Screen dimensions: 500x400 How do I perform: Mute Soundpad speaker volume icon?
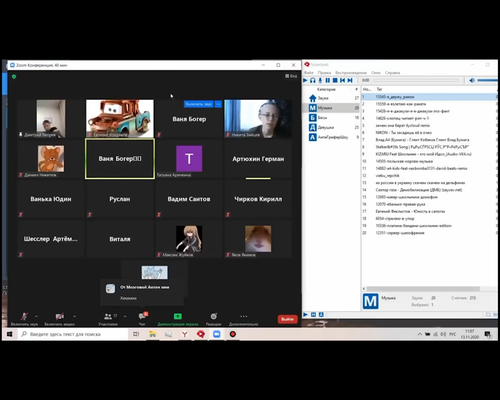[x=472, y=80]
